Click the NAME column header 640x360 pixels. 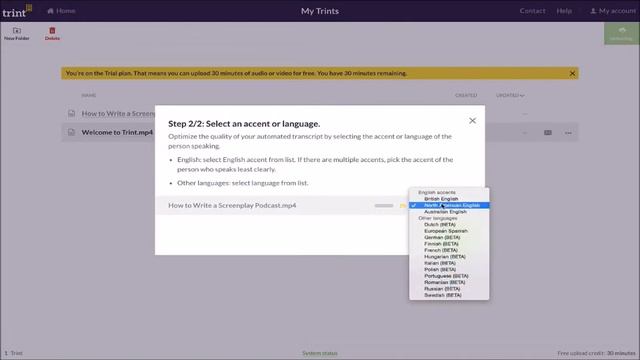89,95
